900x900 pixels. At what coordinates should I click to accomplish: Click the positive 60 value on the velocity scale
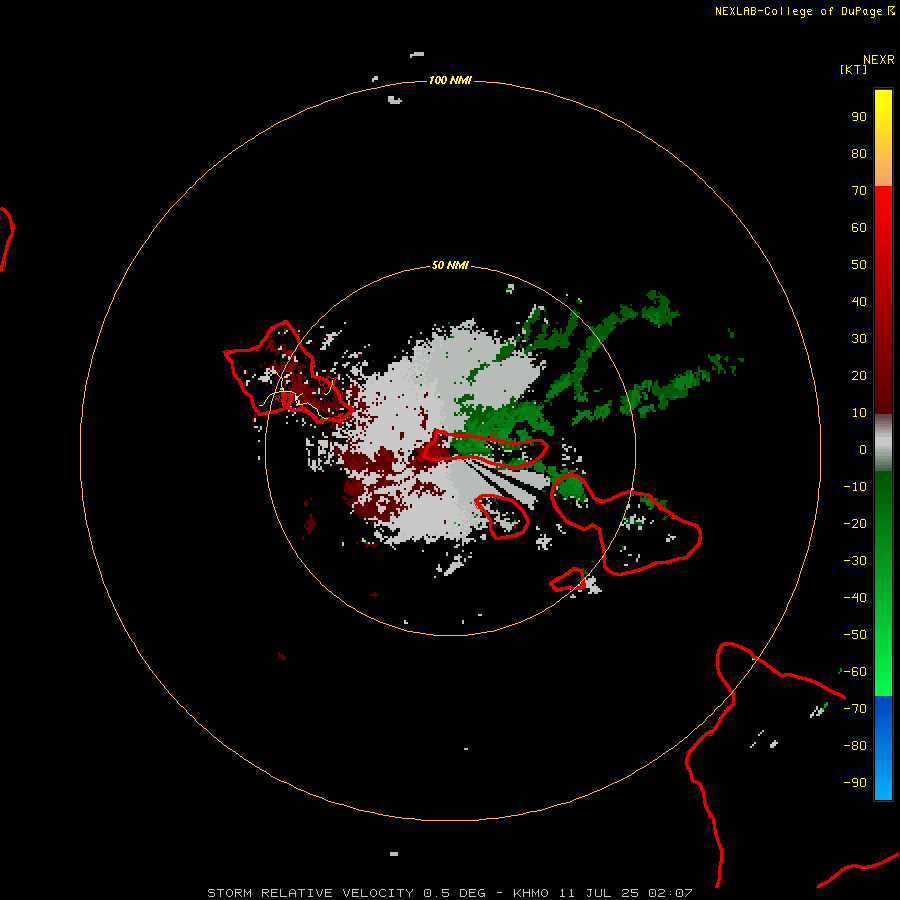tap(859, 227)
